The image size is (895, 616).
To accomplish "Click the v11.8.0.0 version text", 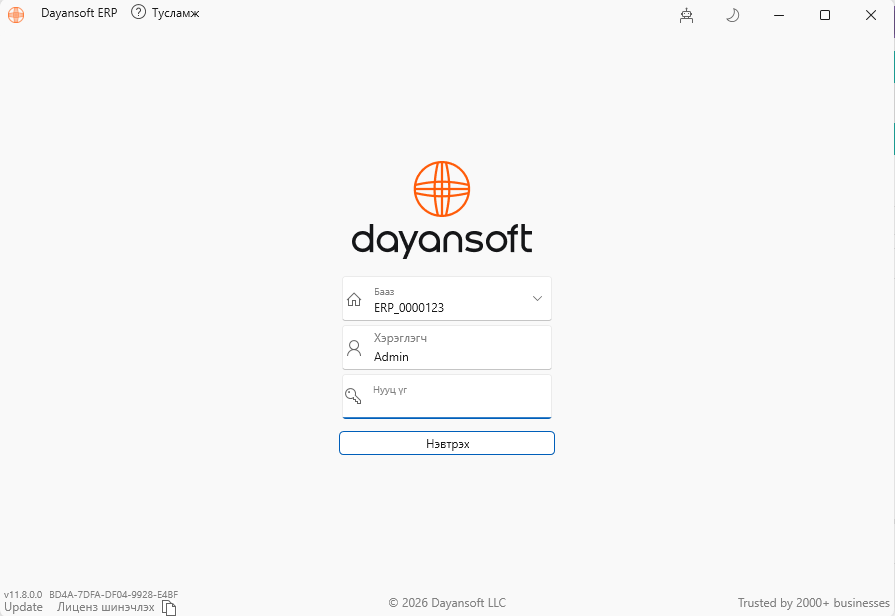I will click(23, 594).
